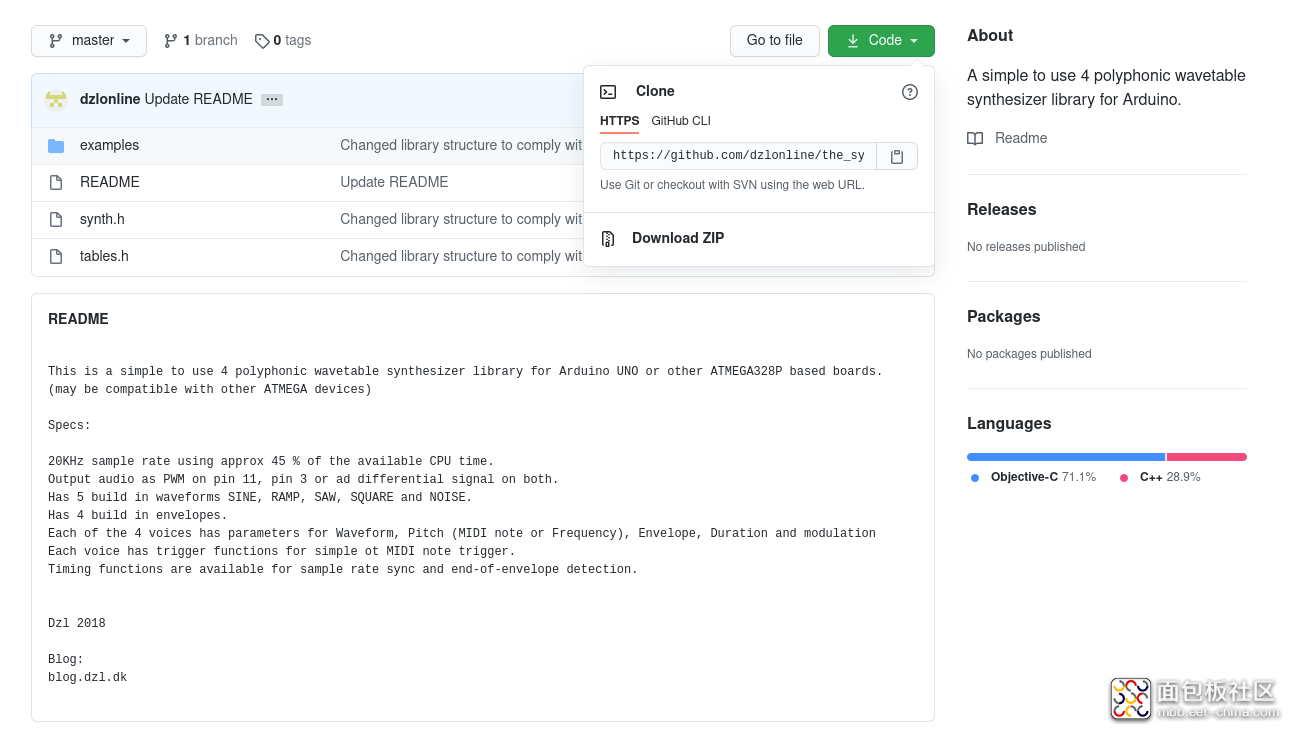Click the branch icon beside 1 branch
1289x730 pixels.
pos(171,41)
